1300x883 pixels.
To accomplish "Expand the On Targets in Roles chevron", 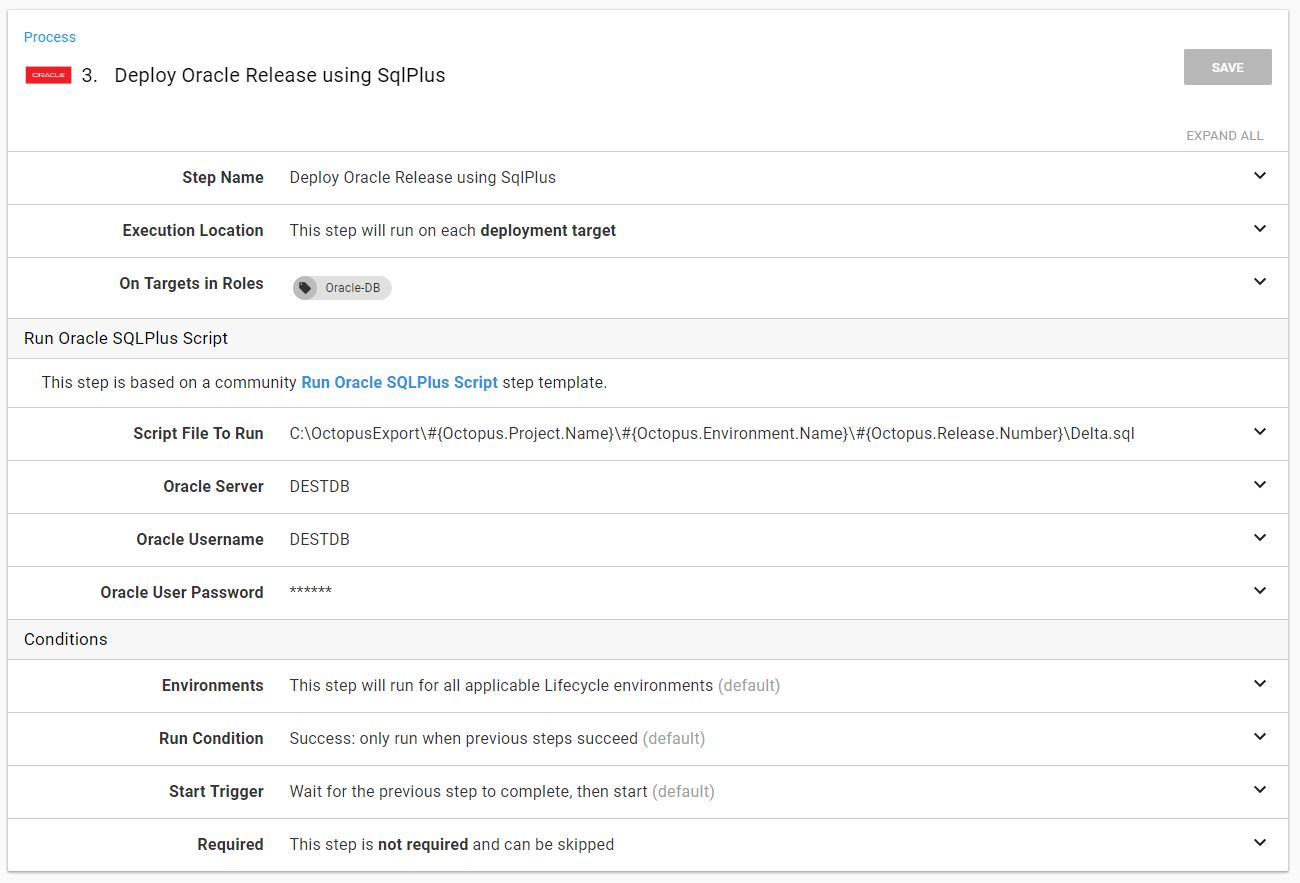I will [1259, 282].
